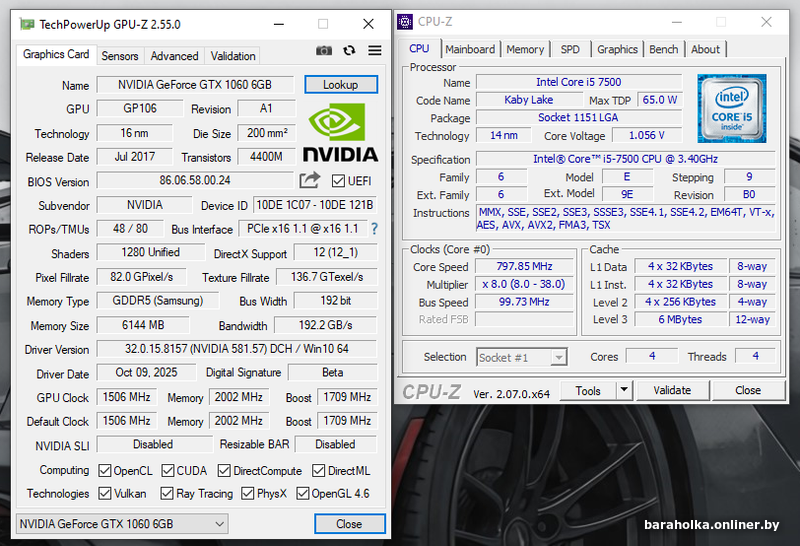Click the Core Voltage value 1.056 V
The width and height of the screenshot is (800, 546).
pyautogui.click(x=646, y=135)
